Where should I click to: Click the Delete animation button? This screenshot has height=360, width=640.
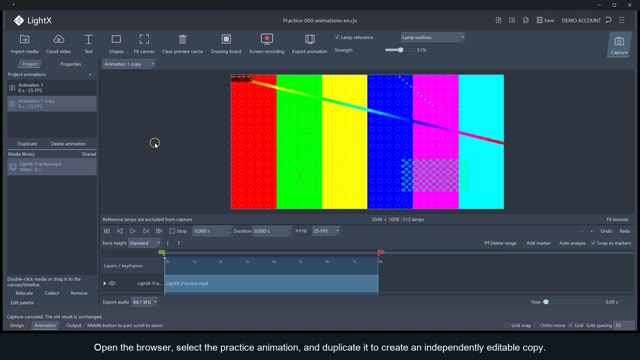[x=68, y=144]
